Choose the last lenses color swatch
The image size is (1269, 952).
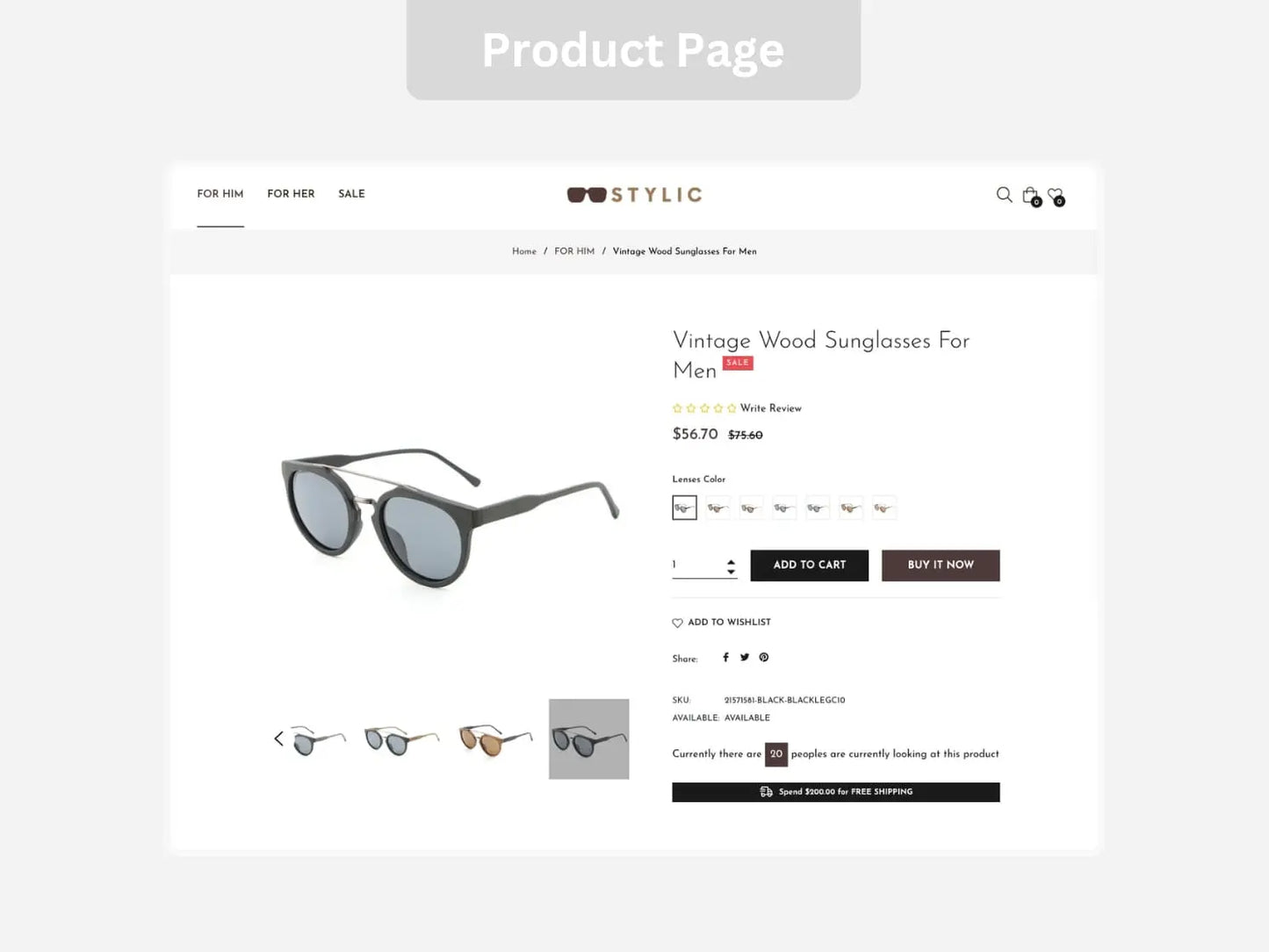(884, 508)
